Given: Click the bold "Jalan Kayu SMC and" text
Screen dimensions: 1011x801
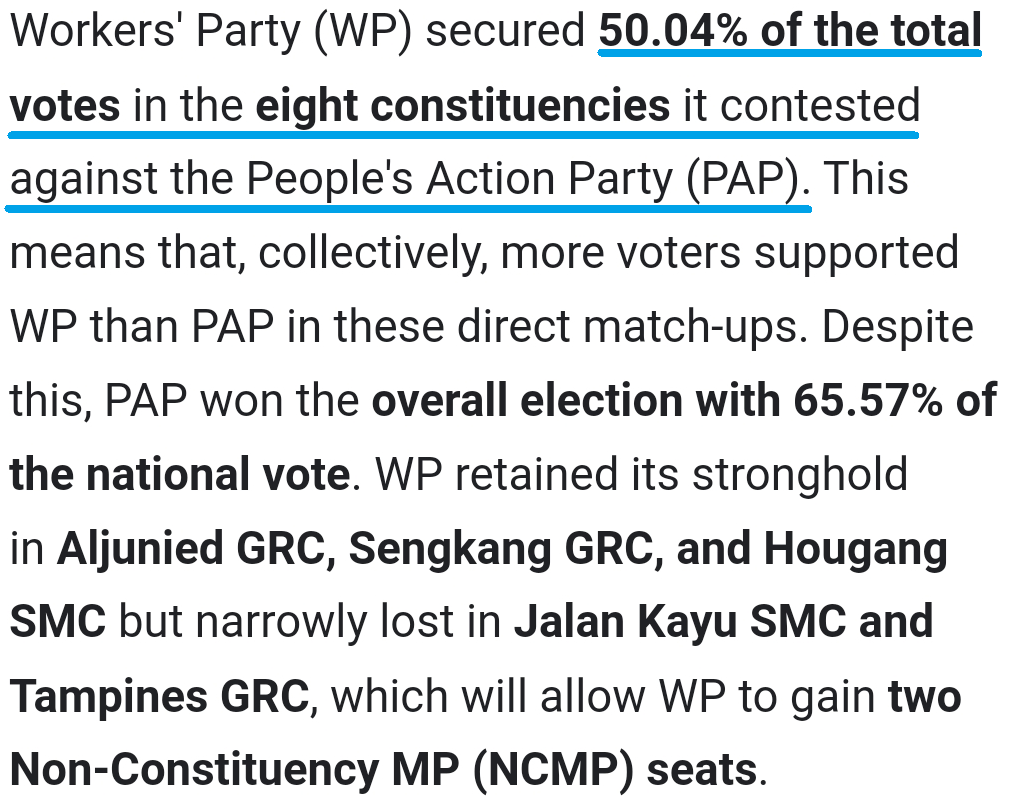Looking at the screenshot, I should (x=723, y=623).
